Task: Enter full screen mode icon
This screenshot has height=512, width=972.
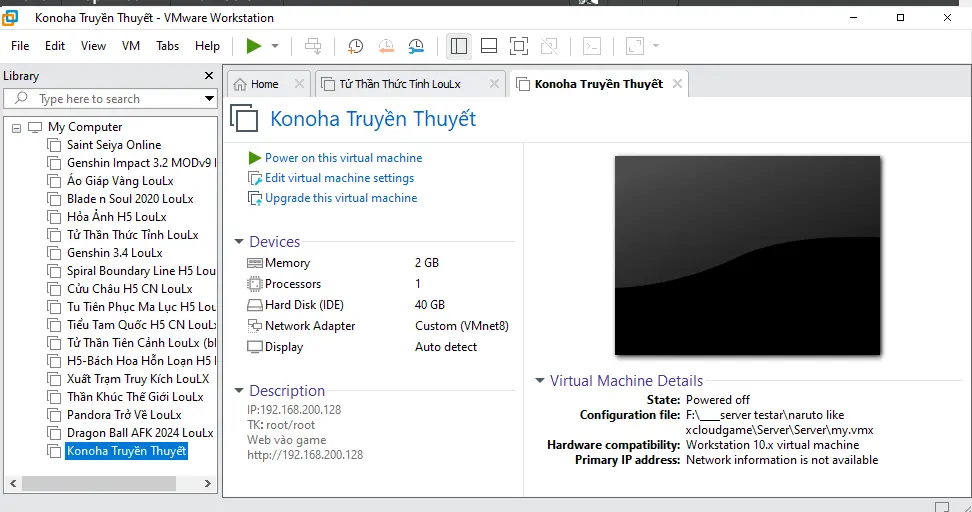Action: [x=519, y=46]
